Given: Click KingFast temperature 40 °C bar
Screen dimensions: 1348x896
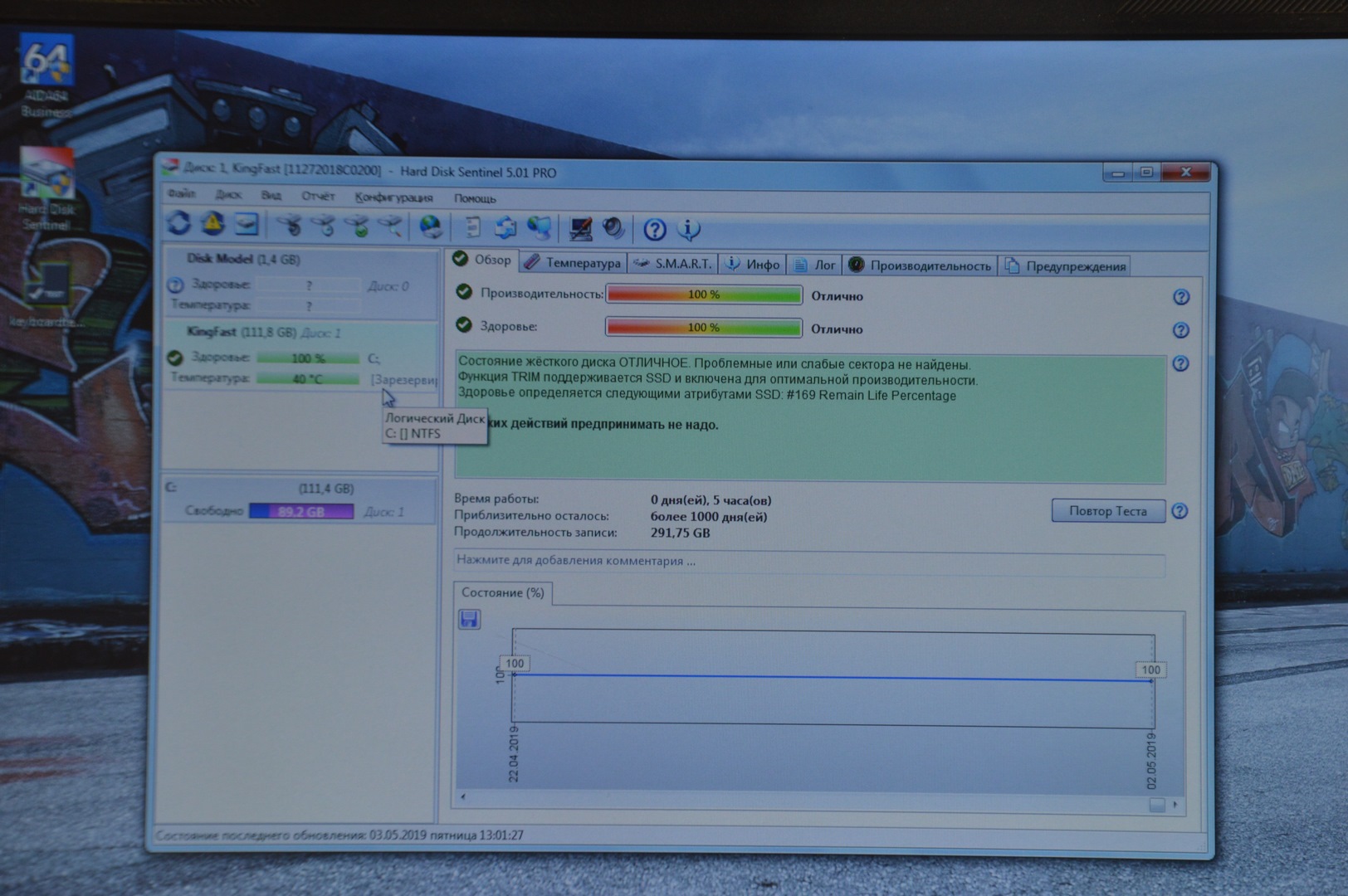Looking at the screenshot, I should click(x=308, y=379).
